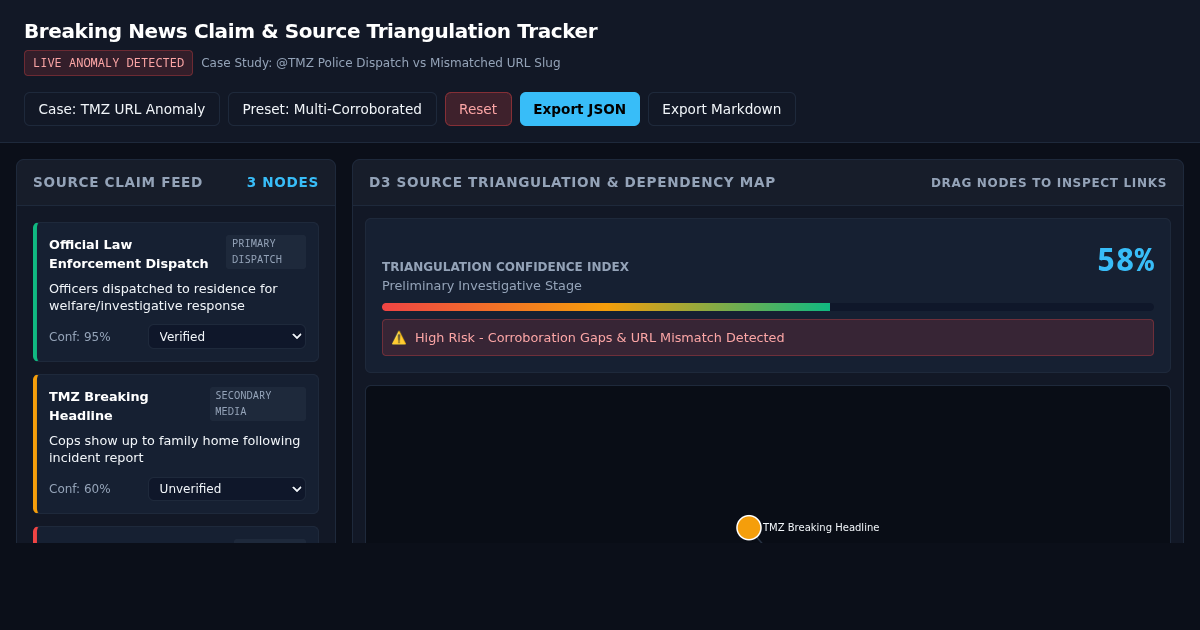Click the High Risk corroboration gaps alert text
This screenshot has height=630, width=1200.
click(600, 338)
